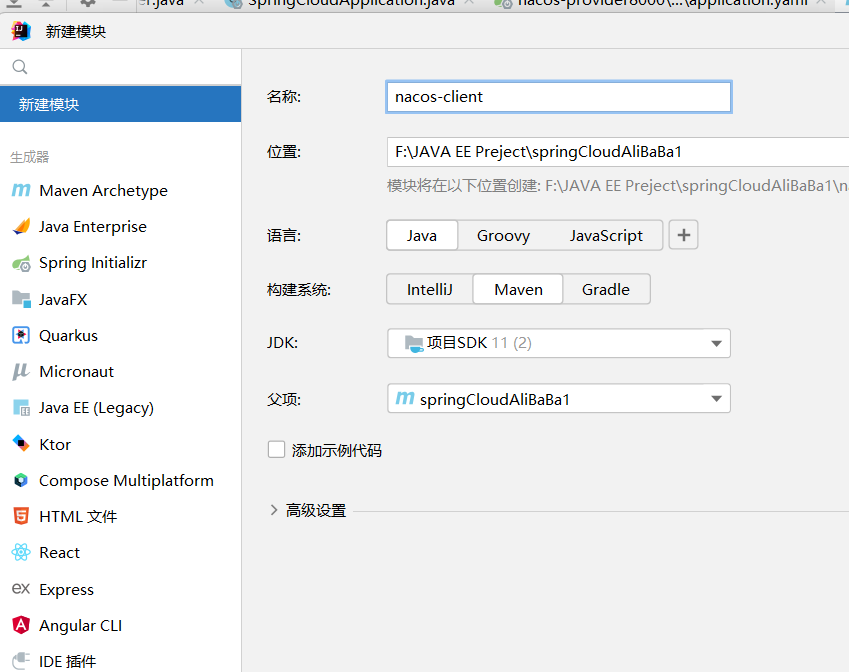Open the 父项 springCloudAliBaBa1 dropdown
849x672 pixels.
pyautogui.click(x=559, y=399)
